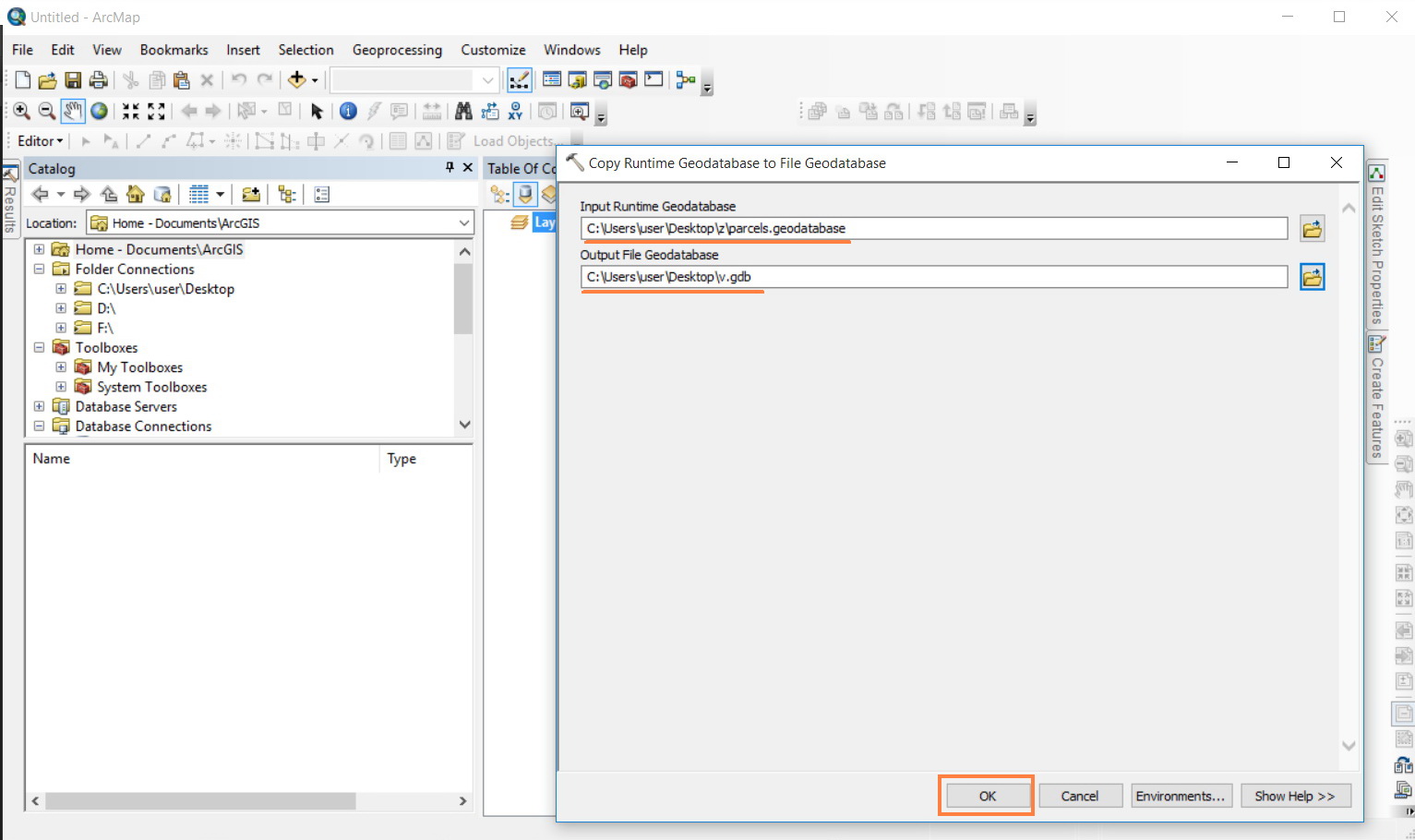The height and width of the screenshot is (840, 1415).
Task: Choose the Select Elements arrow tool
Action: [x=317, y=112]
